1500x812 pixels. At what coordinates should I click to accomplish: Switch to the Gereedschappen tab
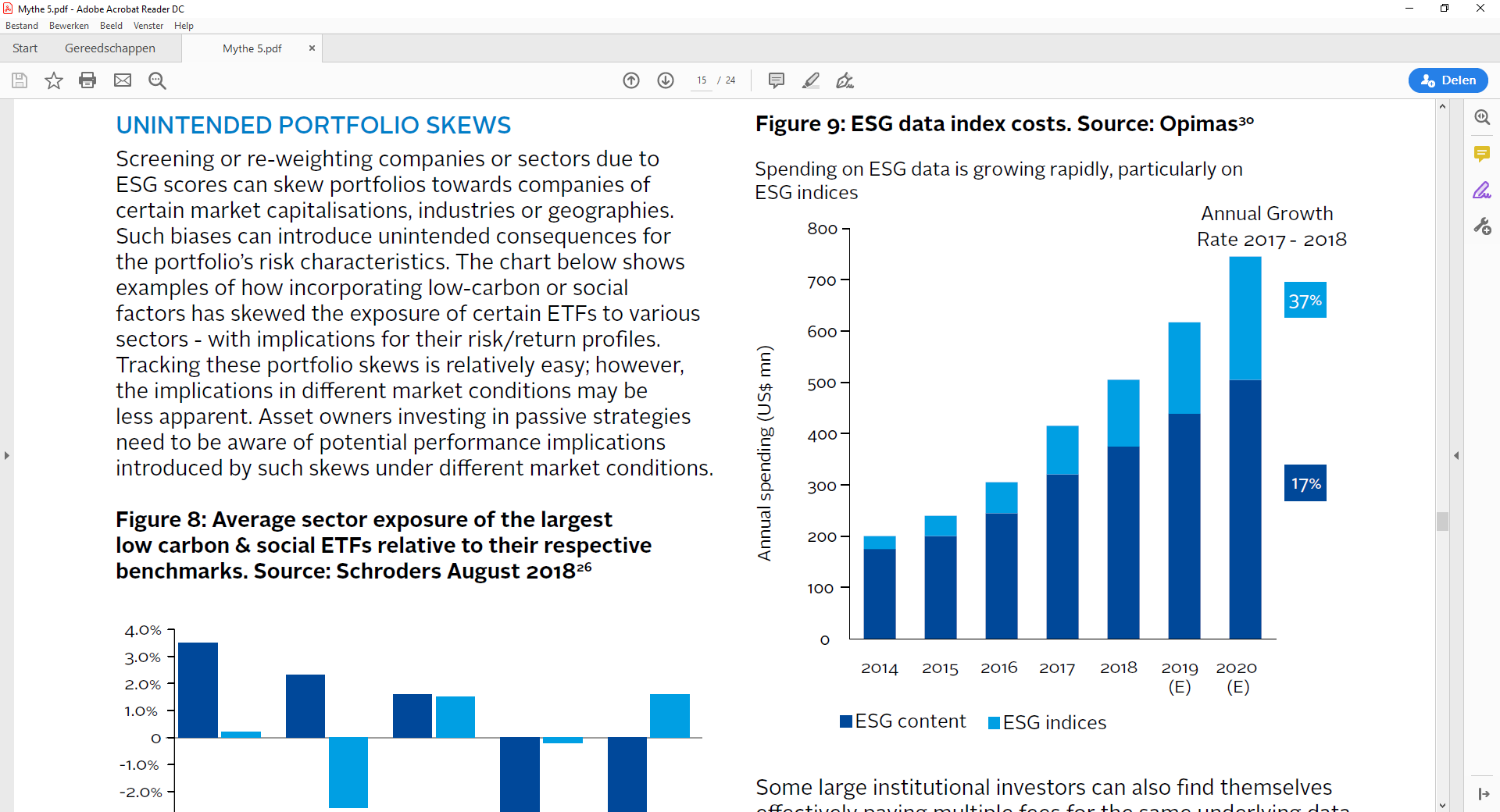coord(110,48)
